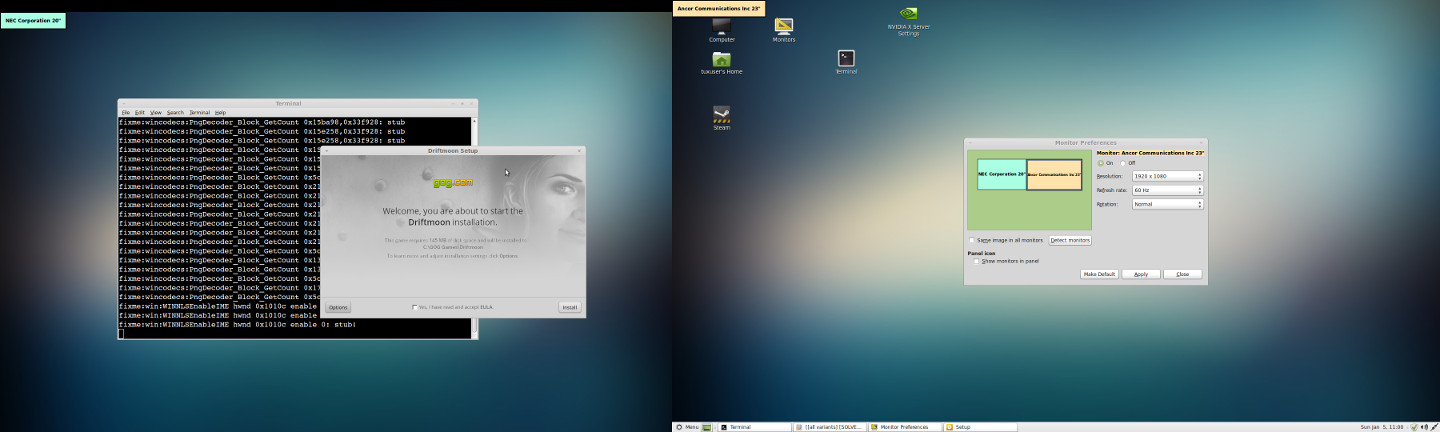1440x432 pixels.
Task: Open the Menu button in the panel
Action: pyautogui.click(x=686, y=427)
